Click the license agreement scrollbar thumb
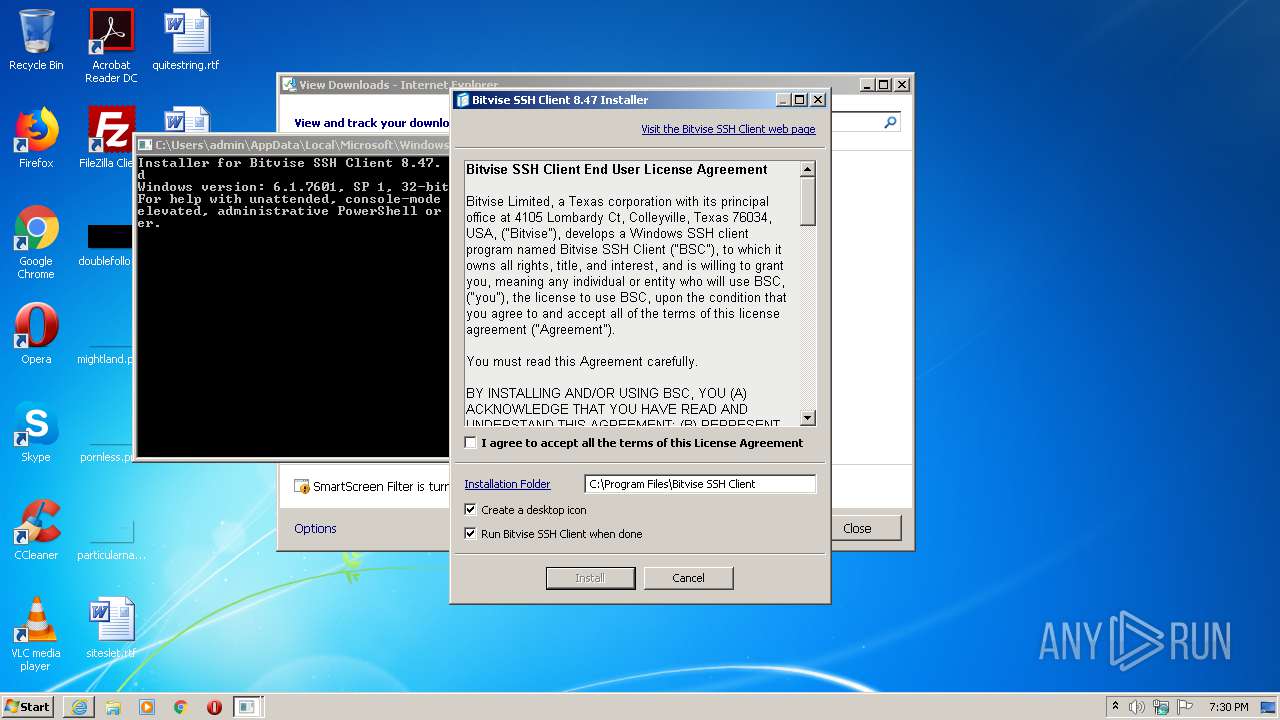The image size is (1280, 720). [x=808, y=201]
